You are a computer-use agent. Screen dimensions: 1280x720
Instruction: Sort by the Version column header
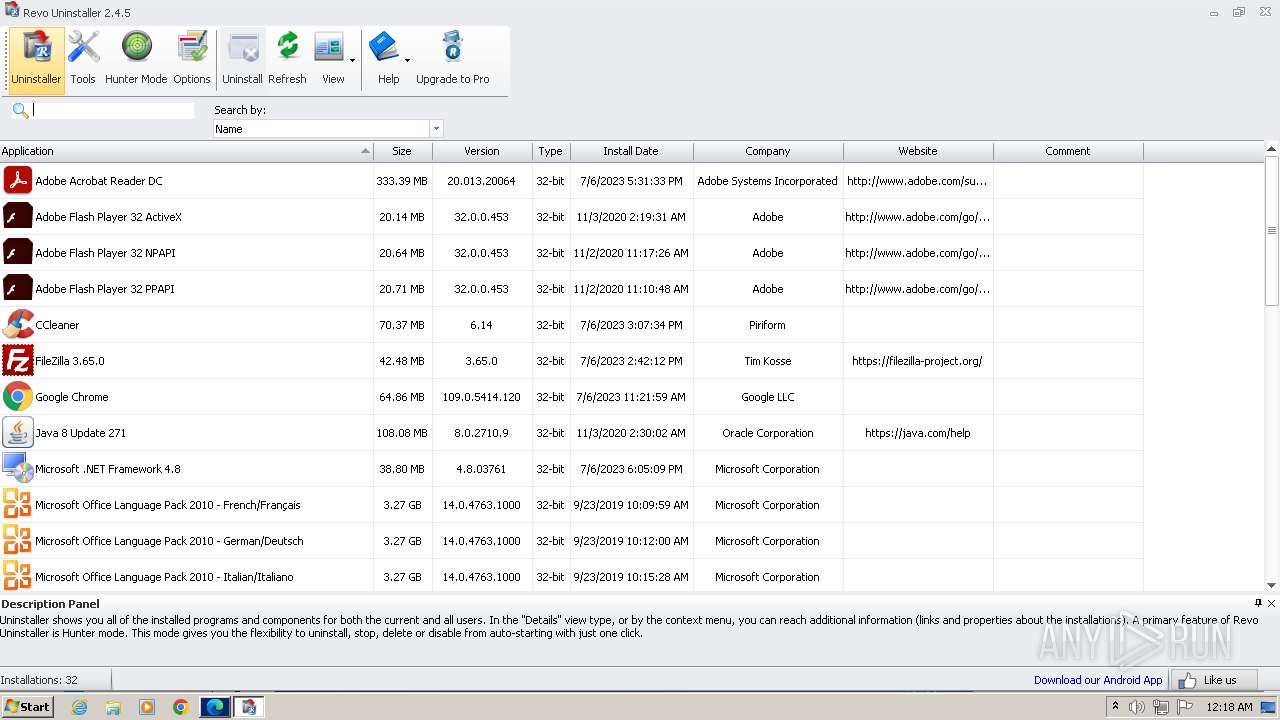tap(482, 151)
